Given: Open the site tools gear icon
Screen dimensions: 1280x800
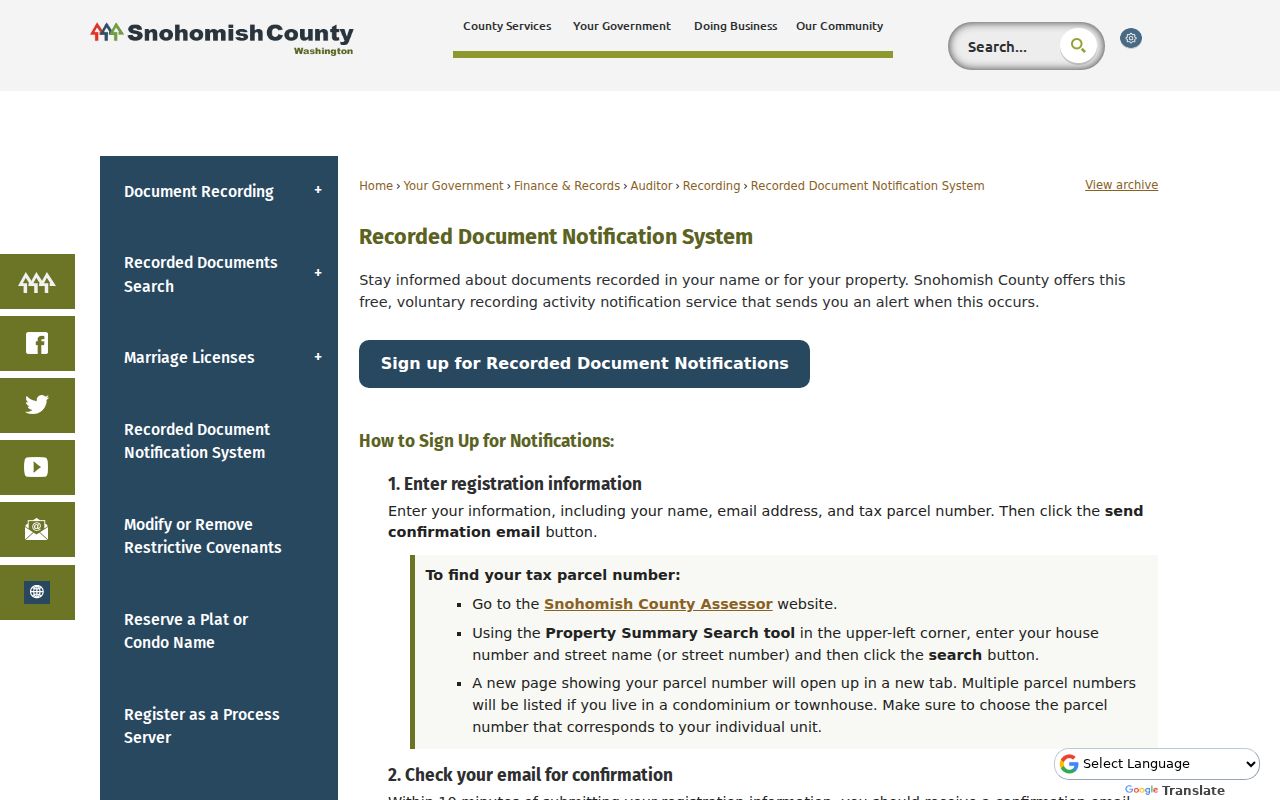Looking at the screenshot, I should pyautogui.click(x=1131, y=38).
